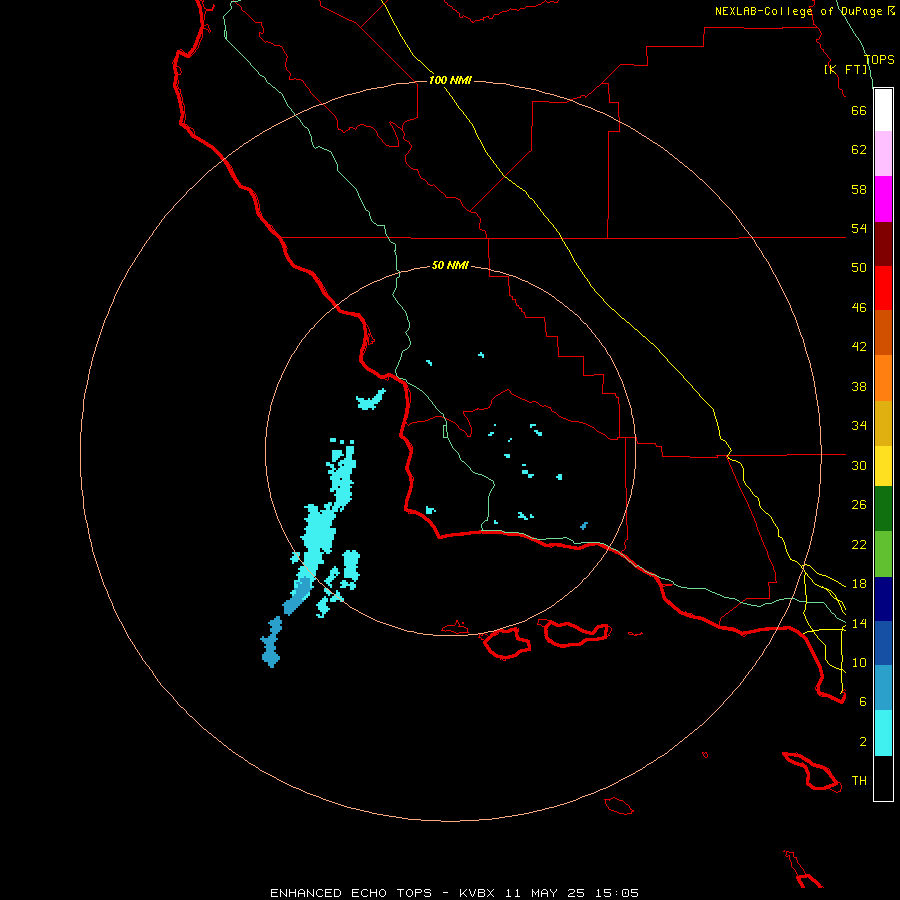Viewport: 900px width, 900px height.
Task: Click the magenta legend swatch
Action: coord(883,199)
